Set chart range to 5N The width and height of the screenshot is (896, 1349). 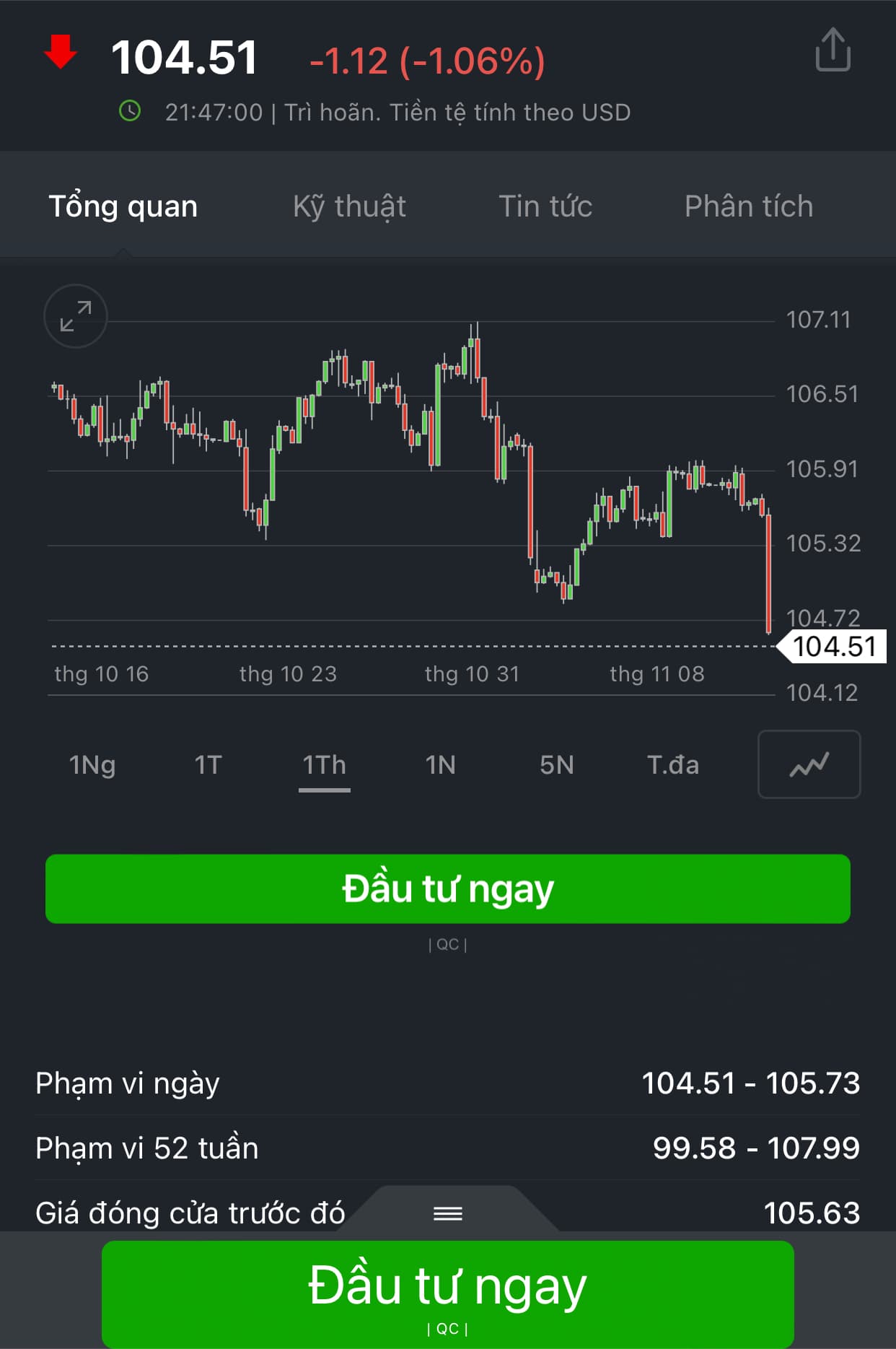point(556,765)
